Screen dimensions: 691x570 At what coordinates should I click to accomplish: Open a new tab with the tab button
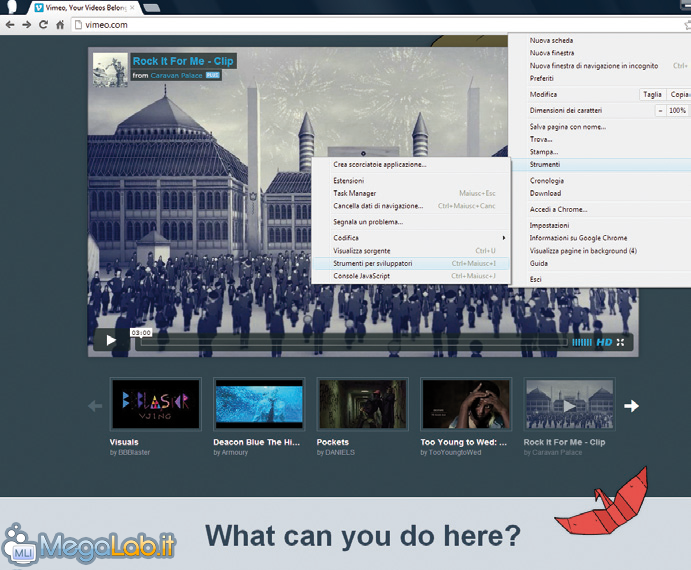(x=151, y=8)
